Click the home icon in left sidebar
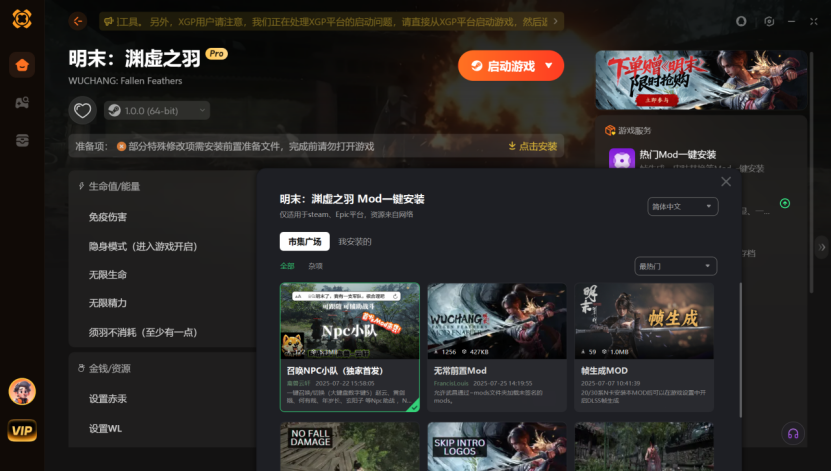The height and width of the screenshot is (471, 831). [21, 66]
